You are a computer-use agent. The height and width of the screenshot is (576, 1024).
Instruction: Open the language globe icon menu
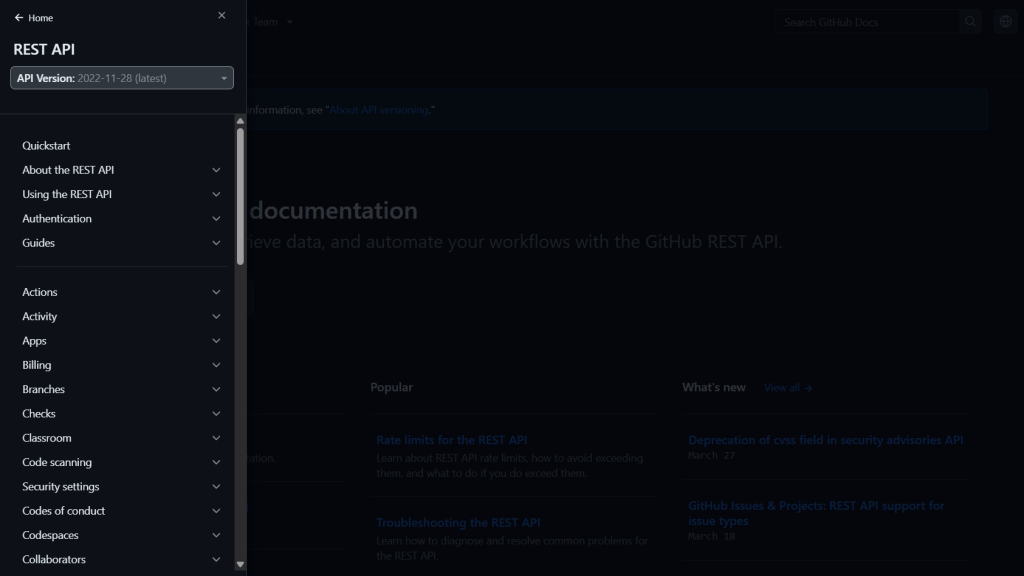point(1006,22)
